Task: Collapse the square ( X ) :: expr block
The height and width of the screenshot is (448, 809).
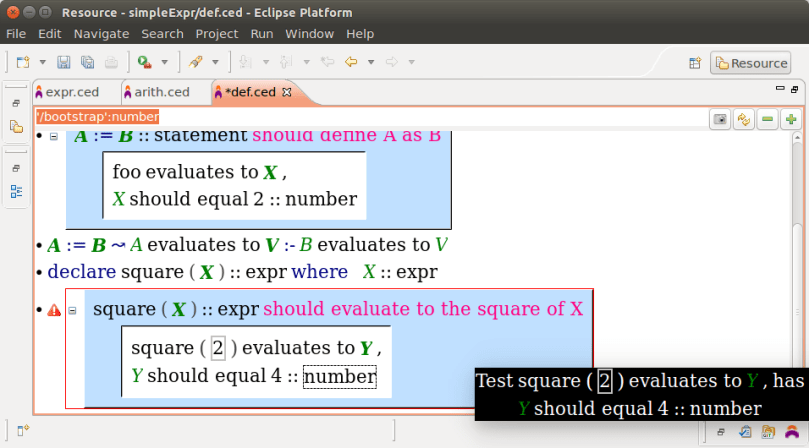Action: pos(72,310)
